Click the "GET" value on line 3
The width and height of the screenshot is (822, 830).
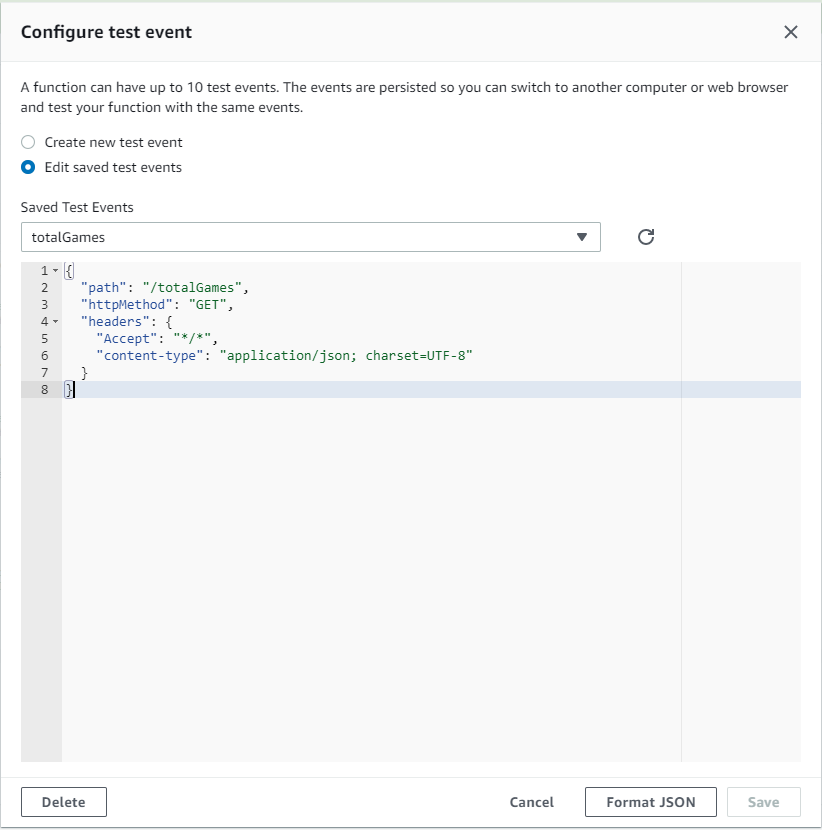tap(207, 304)
